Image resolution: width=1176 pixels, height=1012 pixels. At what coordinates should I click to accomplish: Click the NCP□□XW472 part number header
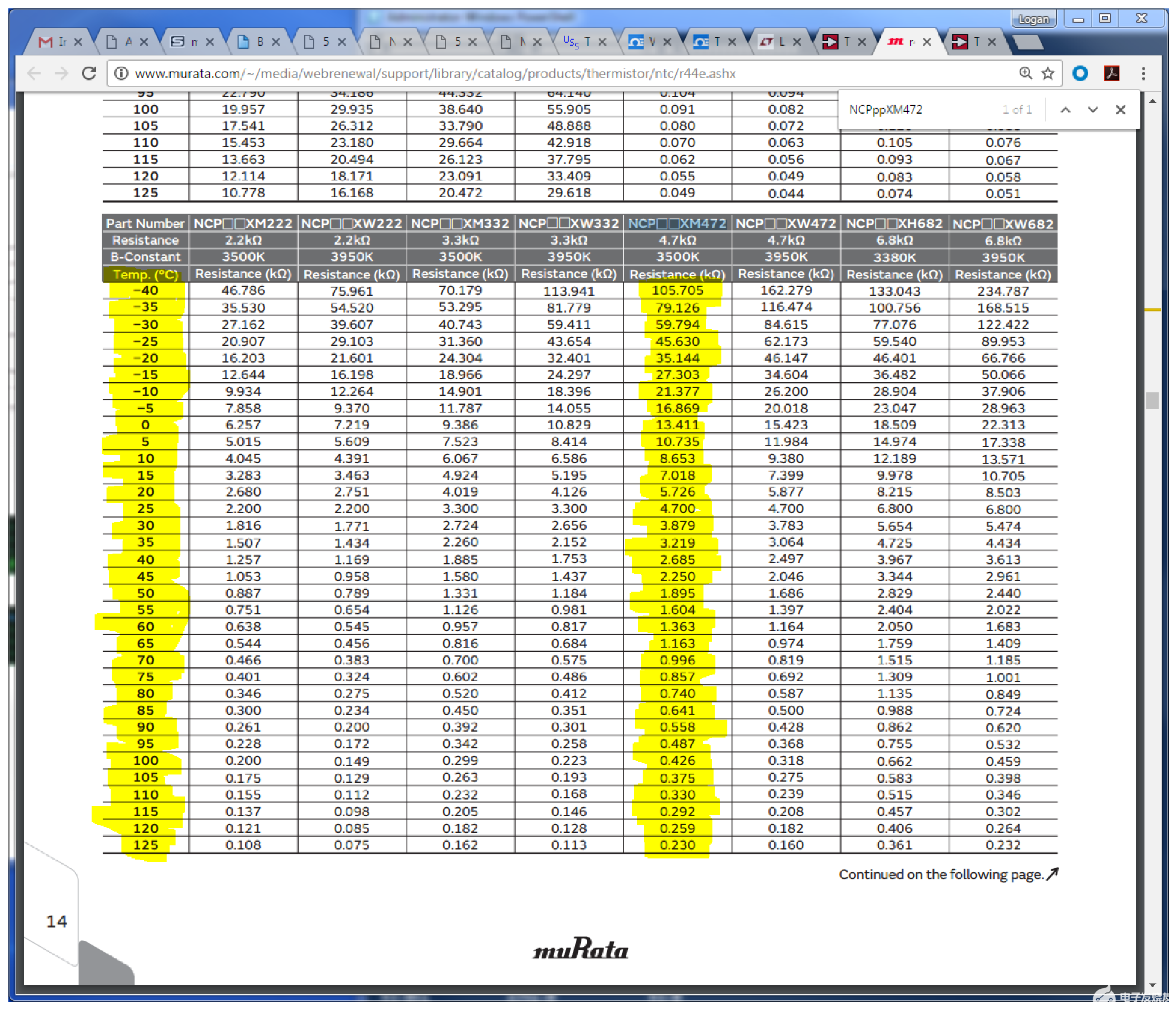786,223
